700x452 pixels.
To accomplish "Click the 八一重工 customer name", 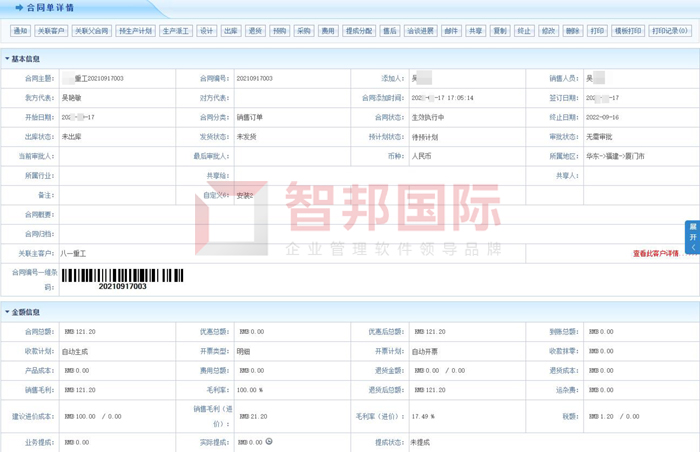I will [73, 254].
